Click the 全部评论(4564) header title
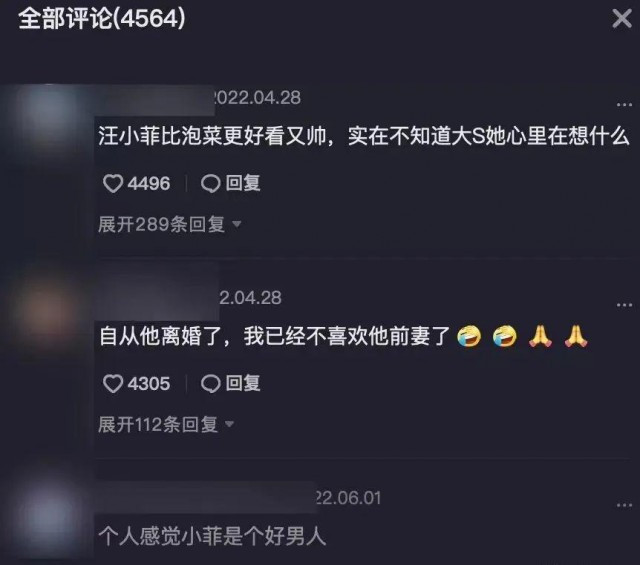 (x=102, y=18)
